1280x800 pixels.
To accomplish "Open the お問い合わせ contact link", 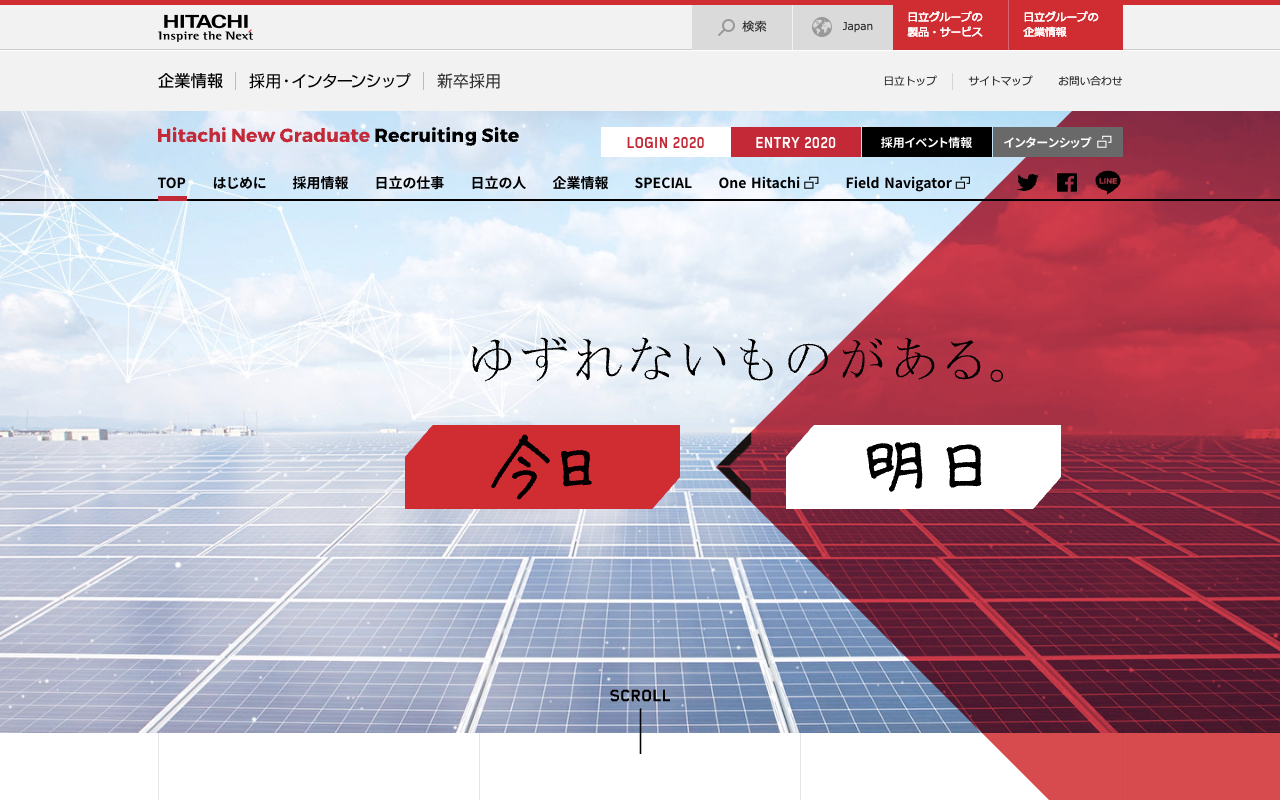I will (x=1089, y=81).
